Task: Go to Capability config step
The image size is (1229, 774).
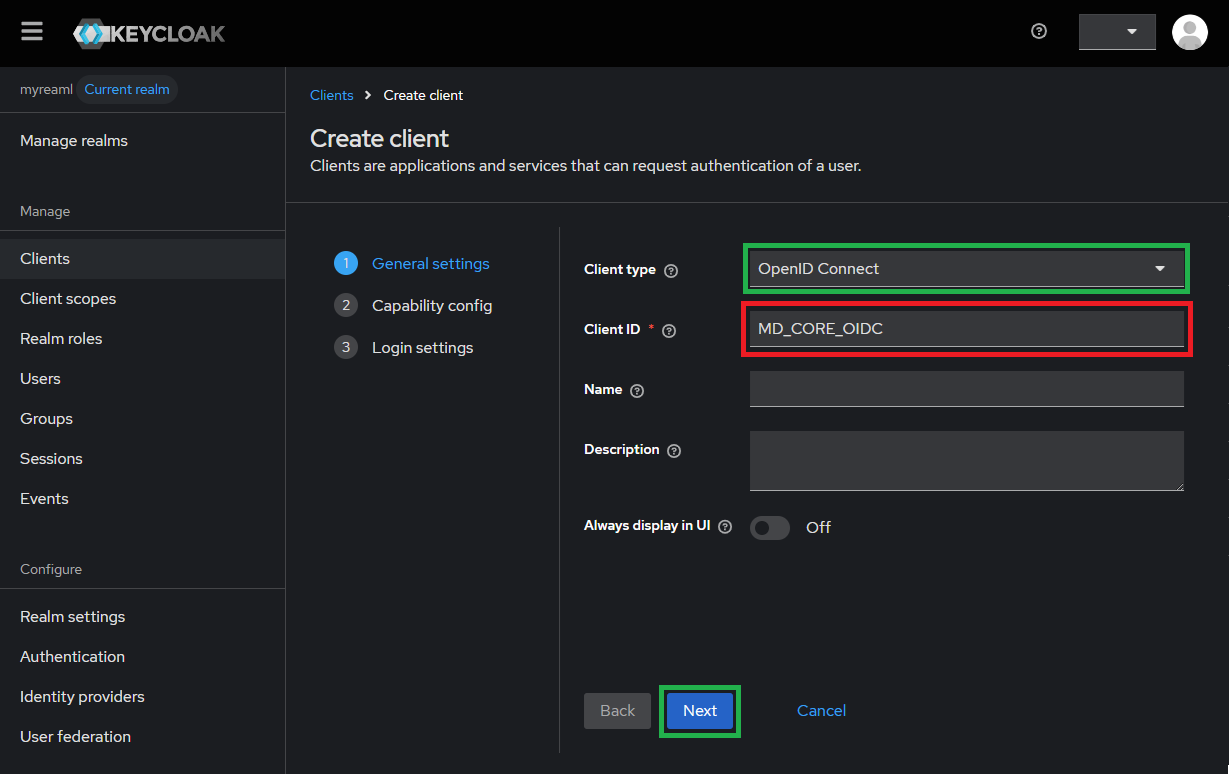Action: 431,306
